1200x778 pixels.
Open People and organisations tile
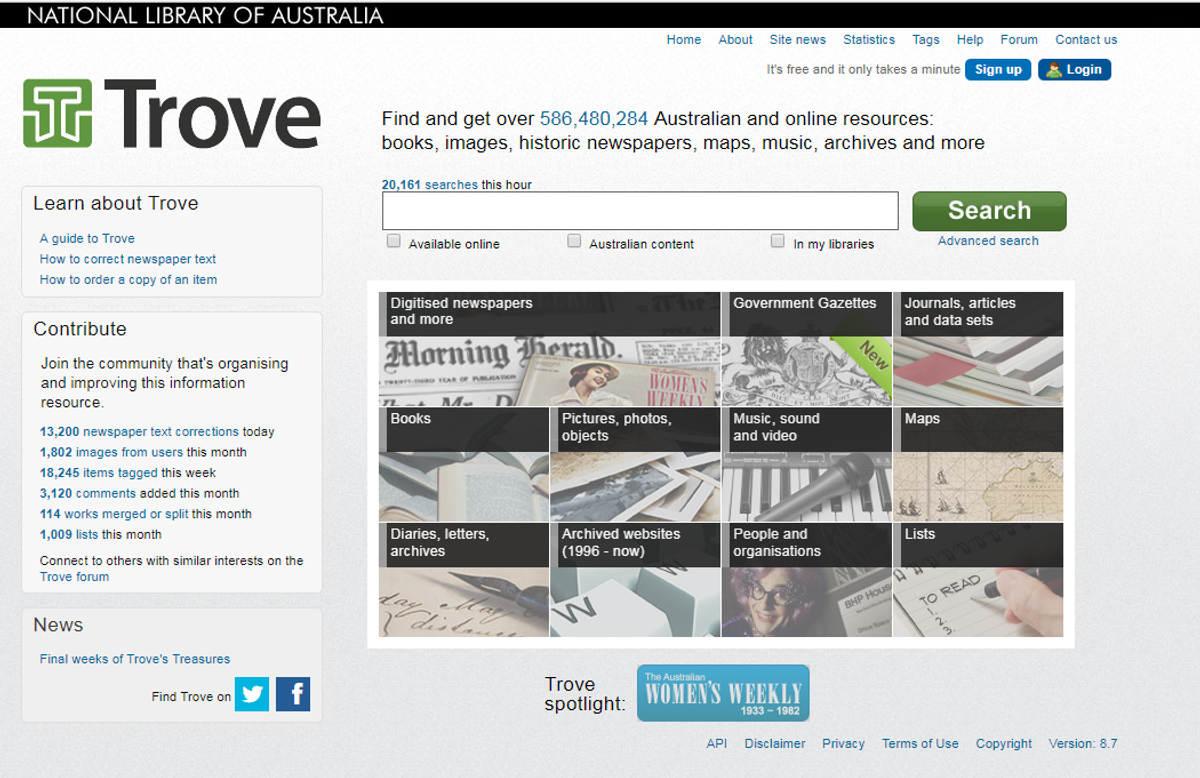point(806,580)
